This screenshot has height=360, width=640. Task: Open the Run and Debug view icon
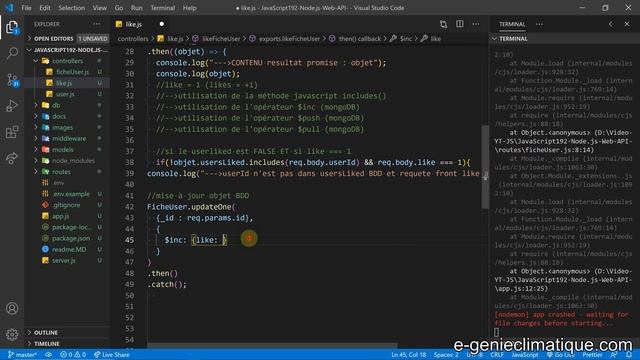12,106
